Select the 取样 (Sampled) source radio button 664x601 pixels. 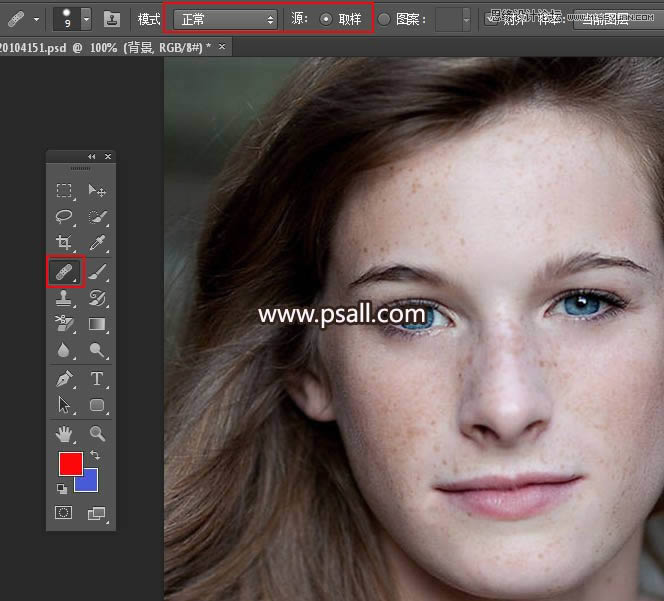click(x=326, y=19)
